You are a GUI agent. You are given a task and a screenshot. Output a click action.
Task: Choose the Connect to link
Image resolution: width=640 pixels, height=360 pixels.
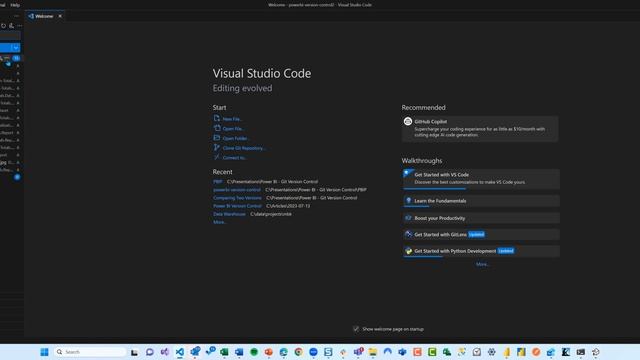click(229, 158)
